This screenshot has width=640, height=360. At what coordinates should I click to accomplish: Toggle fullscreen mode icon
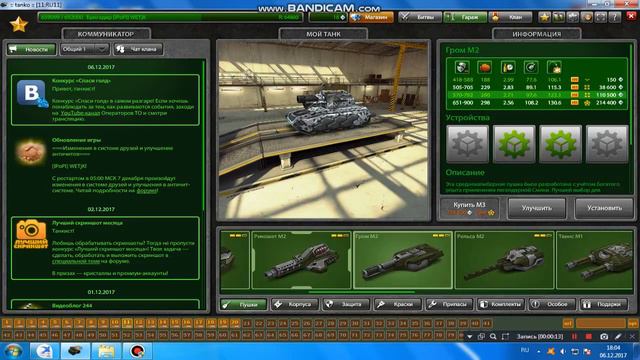click(x=601, y=17)
